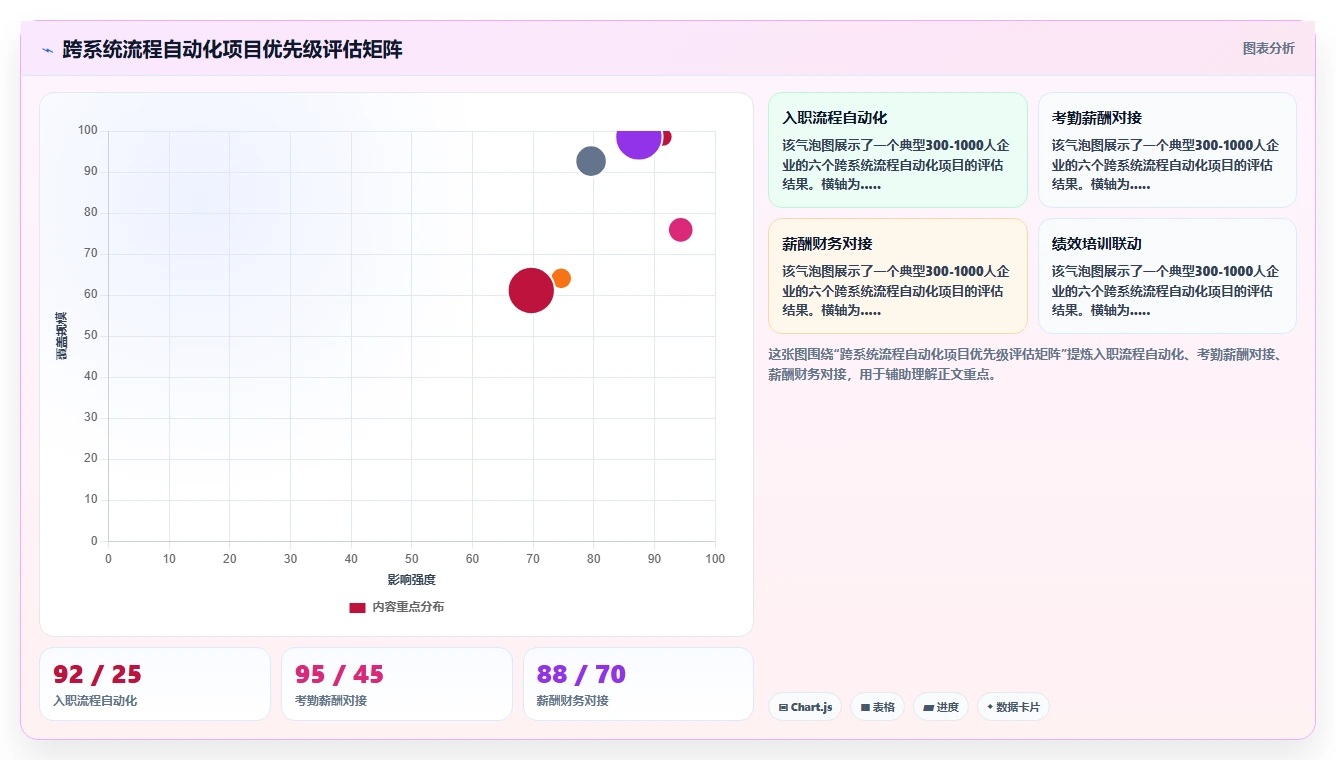
Task: Click the 薪酬财务对接 label under 88 / 70
Action: point(573,701)
